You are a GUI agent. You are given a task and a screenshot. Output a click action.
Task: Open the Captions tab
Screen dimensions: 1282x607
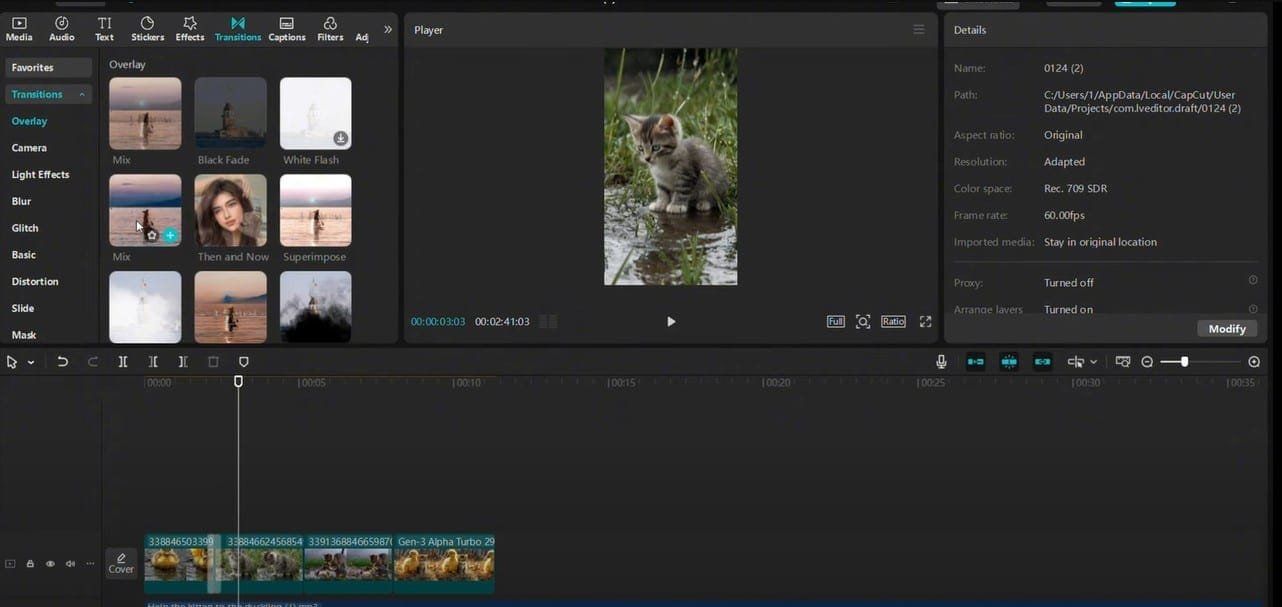(287, 29)
